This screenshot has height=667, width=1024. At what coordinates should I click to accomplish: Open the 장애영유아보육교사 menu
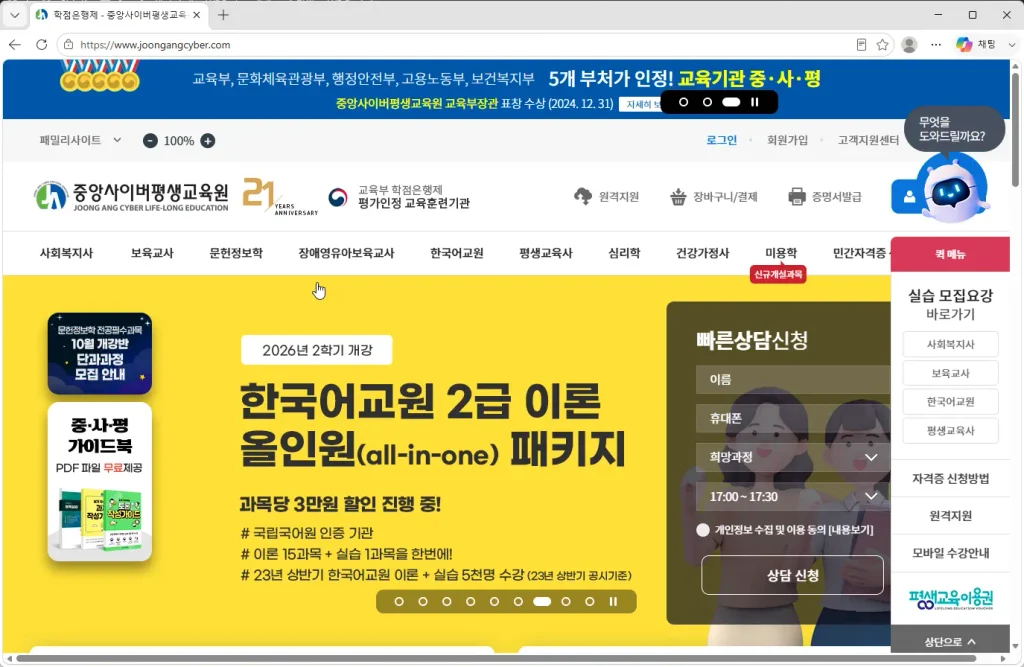pos(346,253)
